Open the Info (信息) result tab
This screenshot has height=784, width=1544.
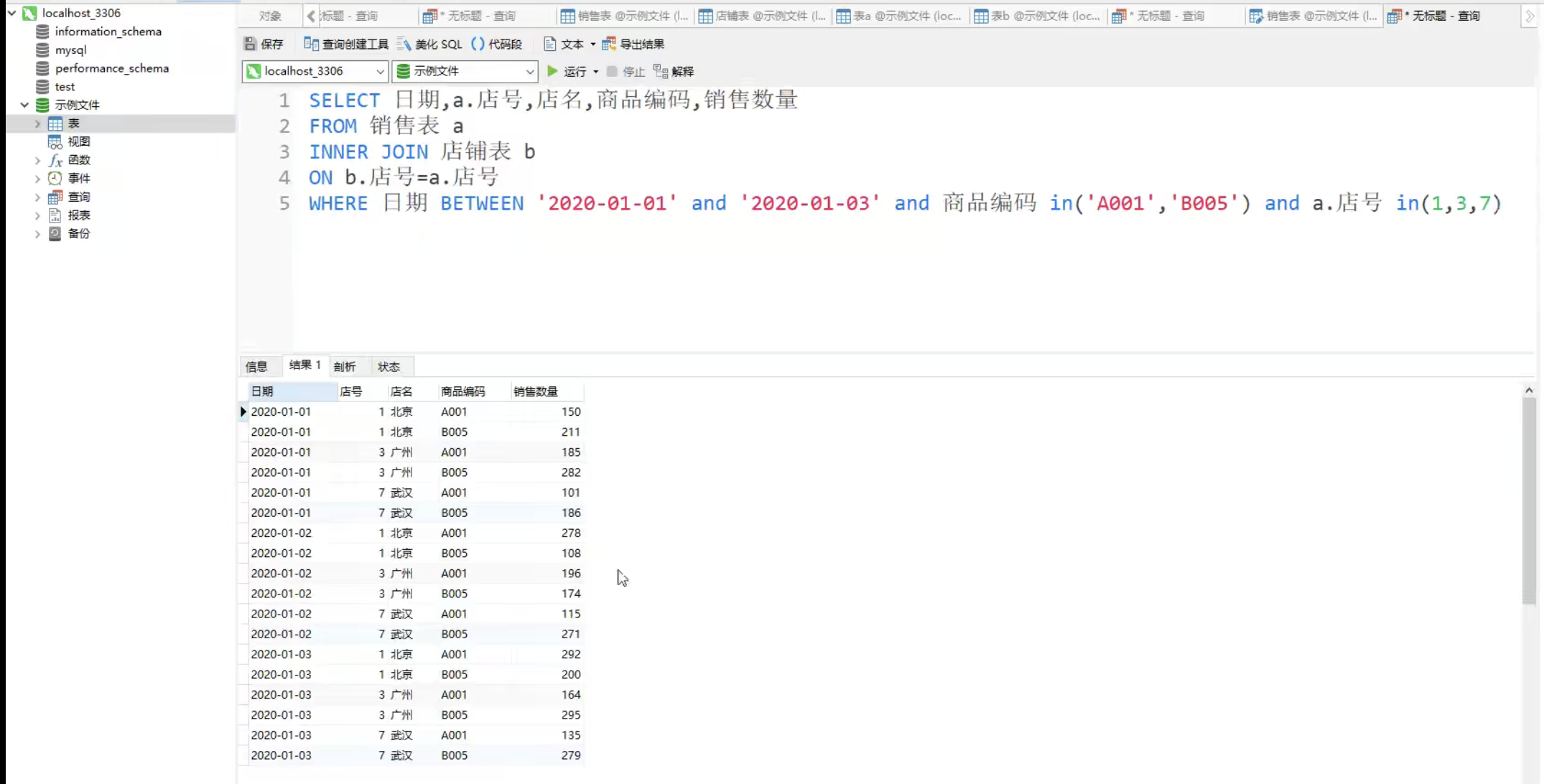(x=256, y=367)
